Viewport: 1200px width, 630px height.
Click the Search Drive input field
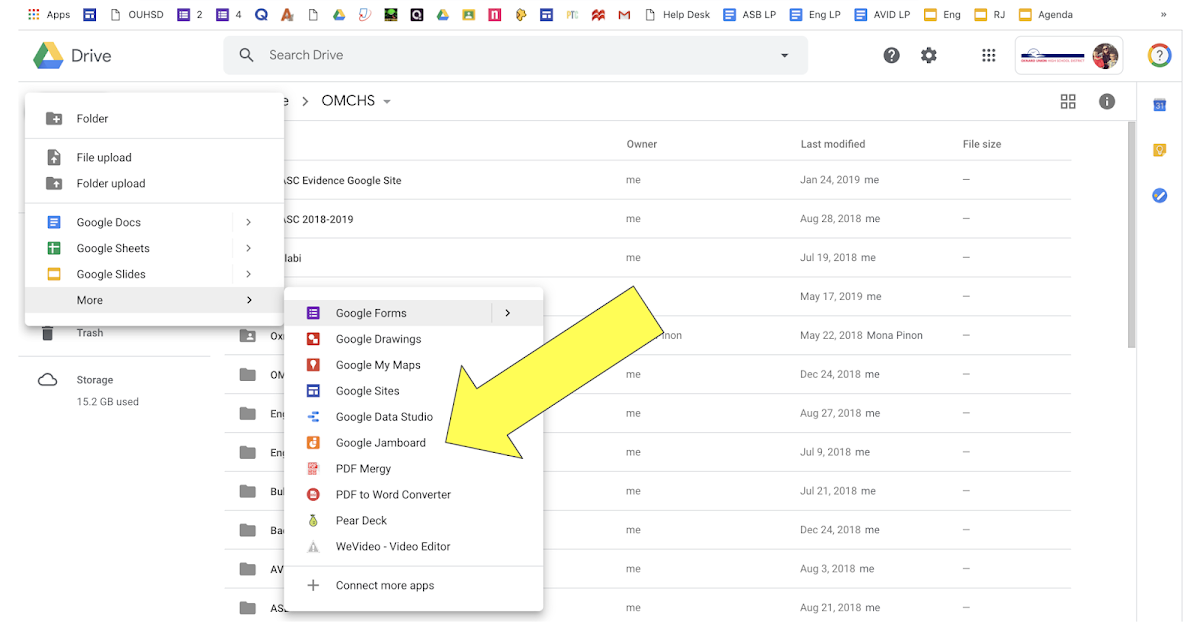(x=515, y=55)
